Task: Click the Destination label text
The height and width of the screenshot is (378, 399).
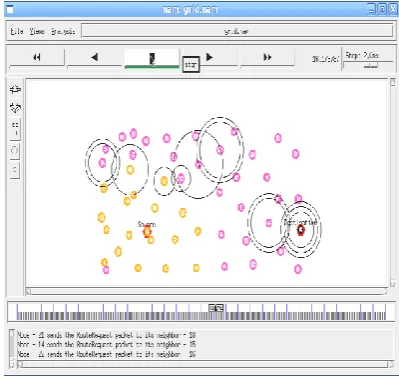Action: [301, 222]
